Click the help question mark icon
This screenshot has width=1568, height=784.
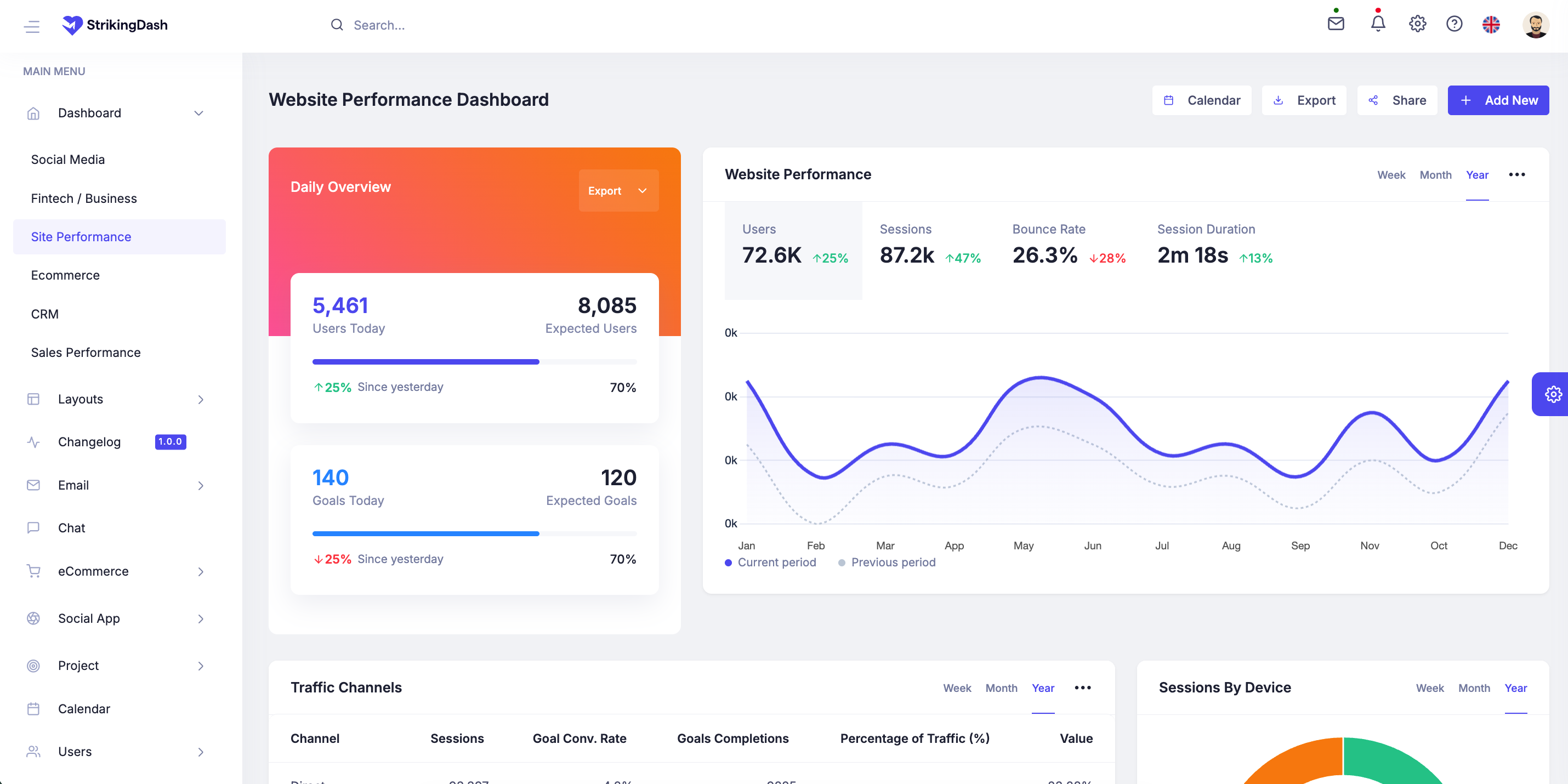click(1454, 24)
